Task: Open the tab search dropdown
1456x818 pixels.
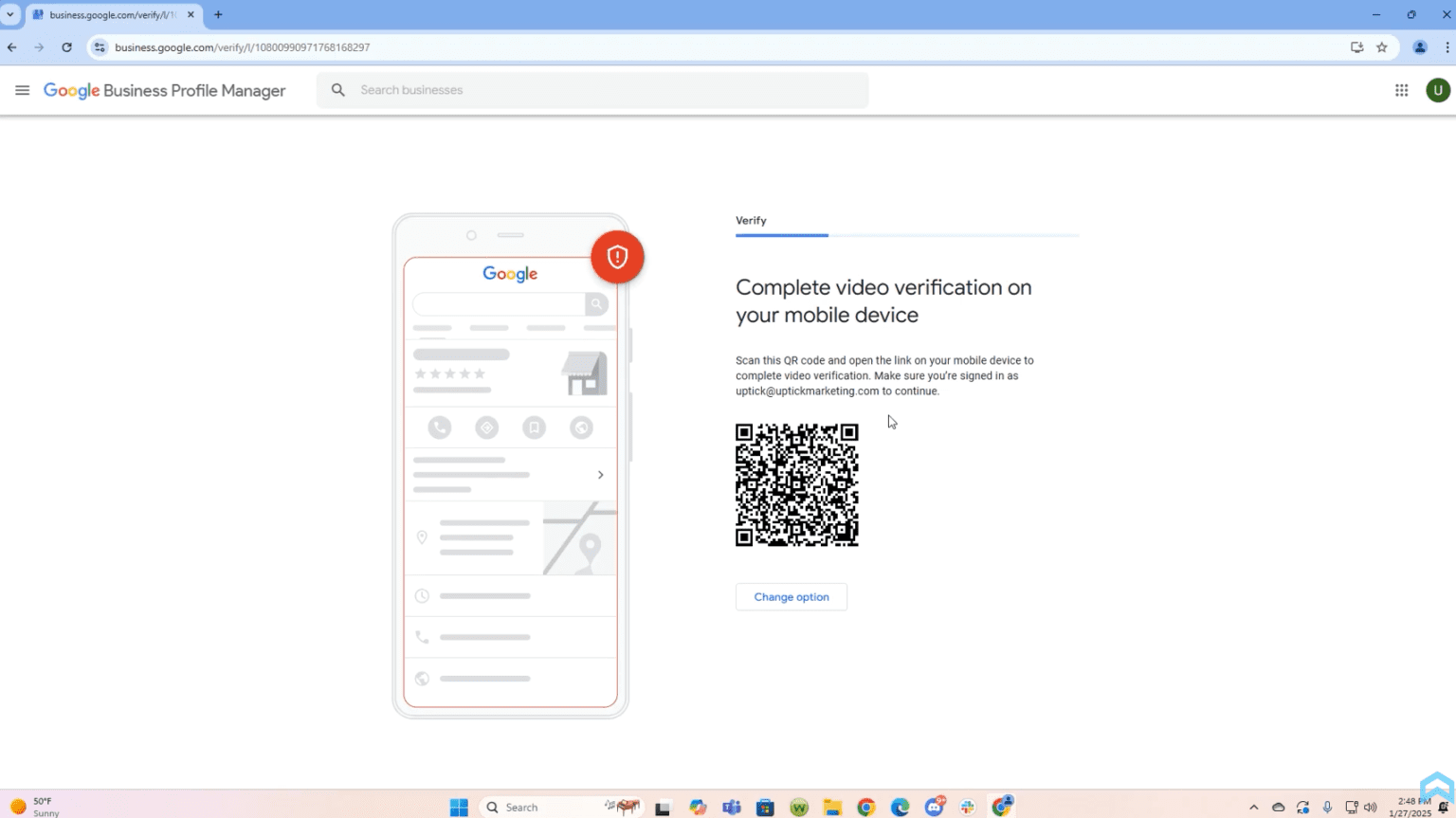Action: pos(10,15)
